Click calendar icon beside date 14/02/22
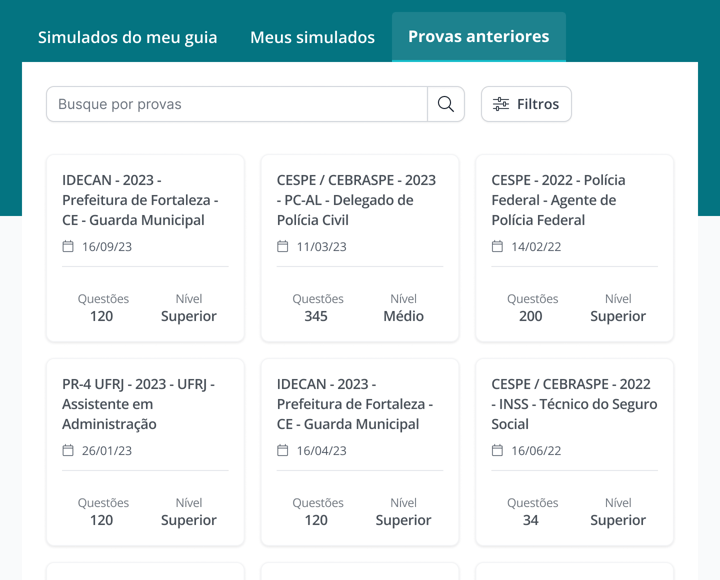The image size is (720, 580). pyautogui.click(x=497, y=246)
